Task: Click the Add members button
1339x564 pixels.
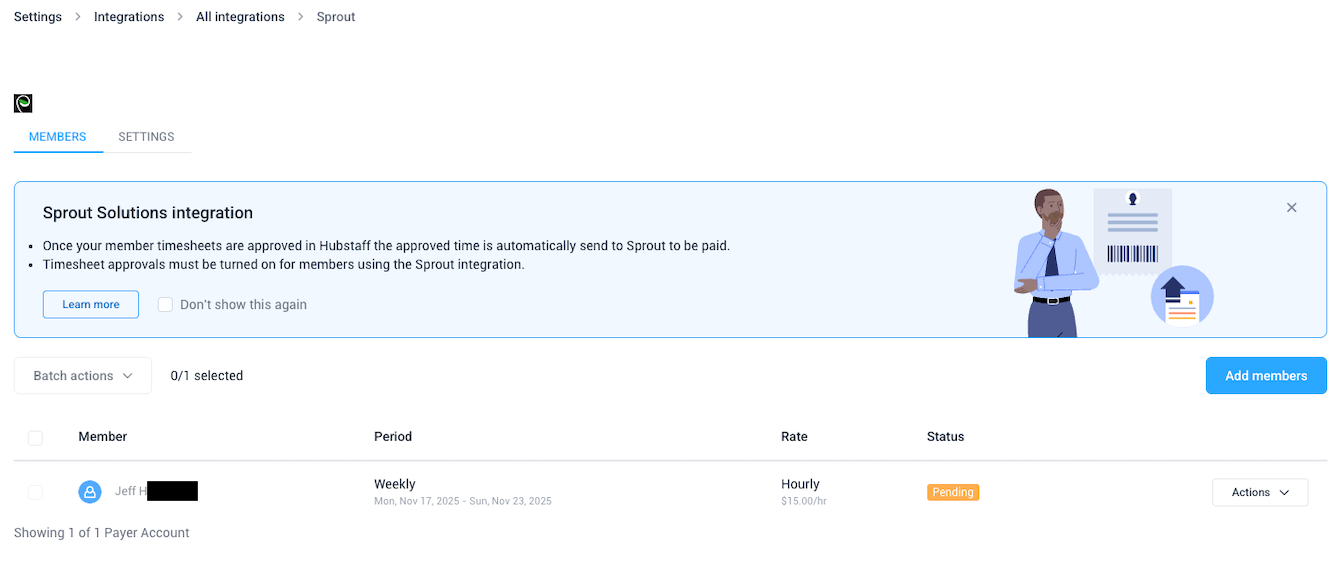Action: (1265, 376)
